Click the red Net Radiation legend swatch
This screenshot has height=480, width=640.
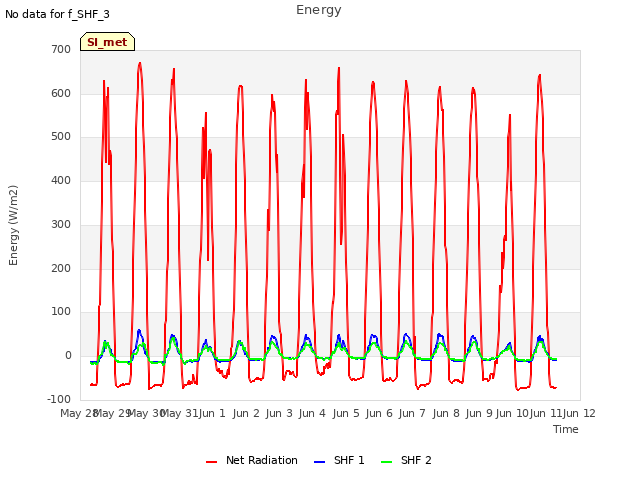211,462
